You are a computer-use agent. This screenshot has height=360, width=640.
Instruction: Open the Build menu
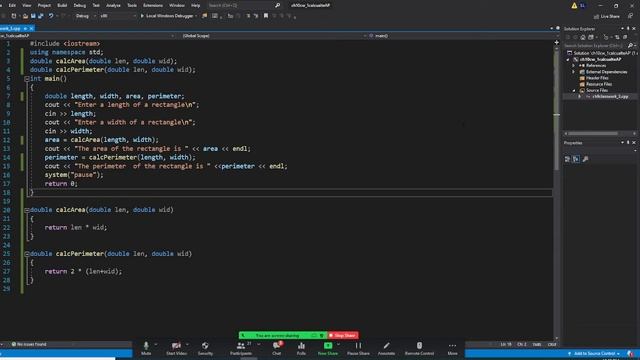click(62, 5)
